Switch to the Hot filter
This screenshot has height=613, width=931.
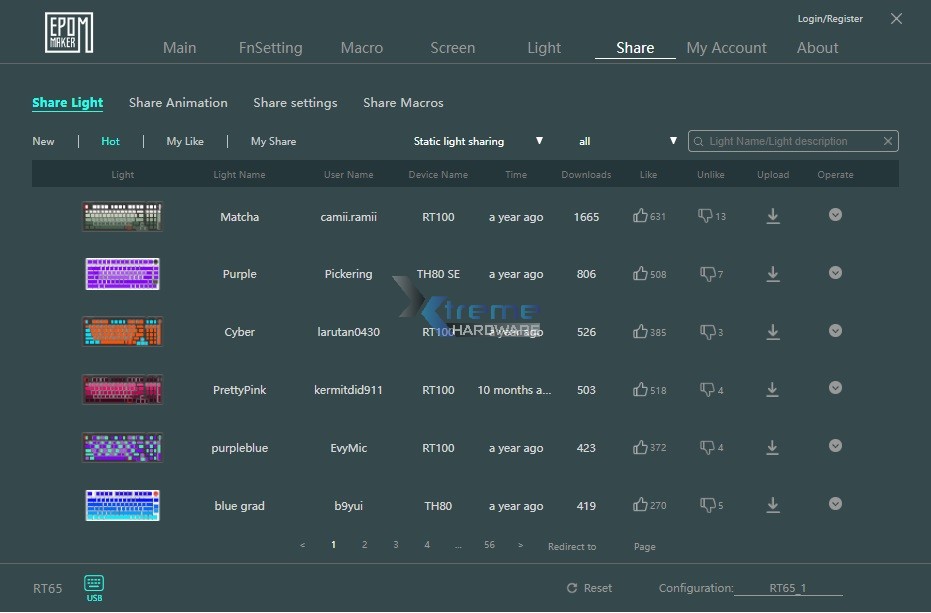pyautogui.click(x=110, y=141)
